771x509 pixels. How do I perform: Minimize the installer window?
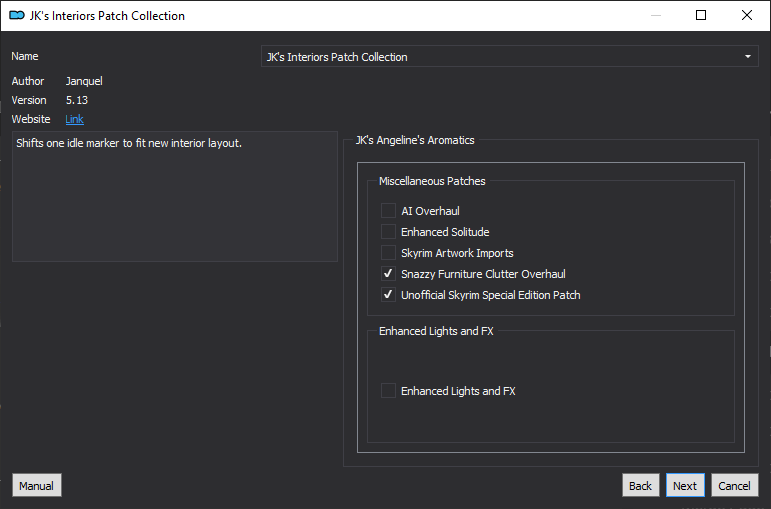point(656,15)
